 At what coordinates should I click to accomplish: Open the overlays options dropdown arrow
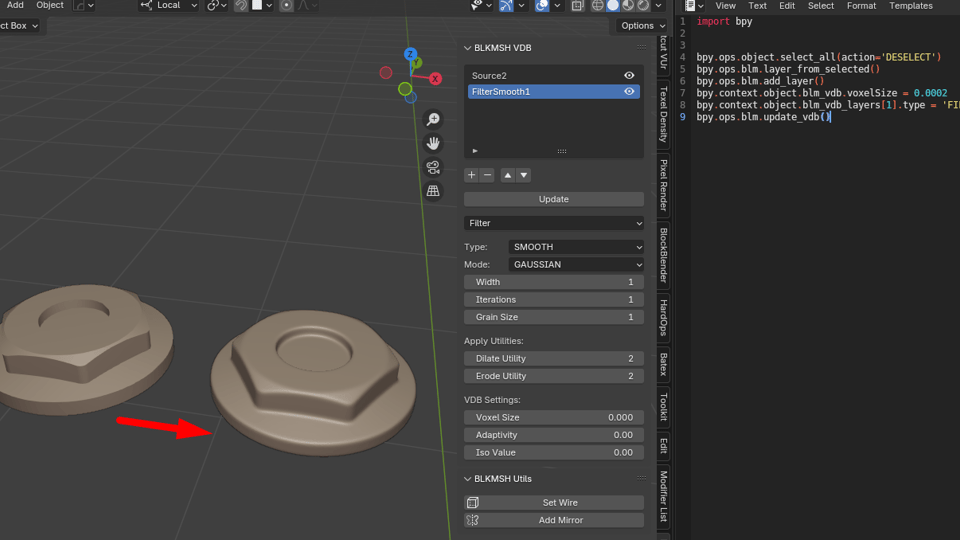coord(557,6)
